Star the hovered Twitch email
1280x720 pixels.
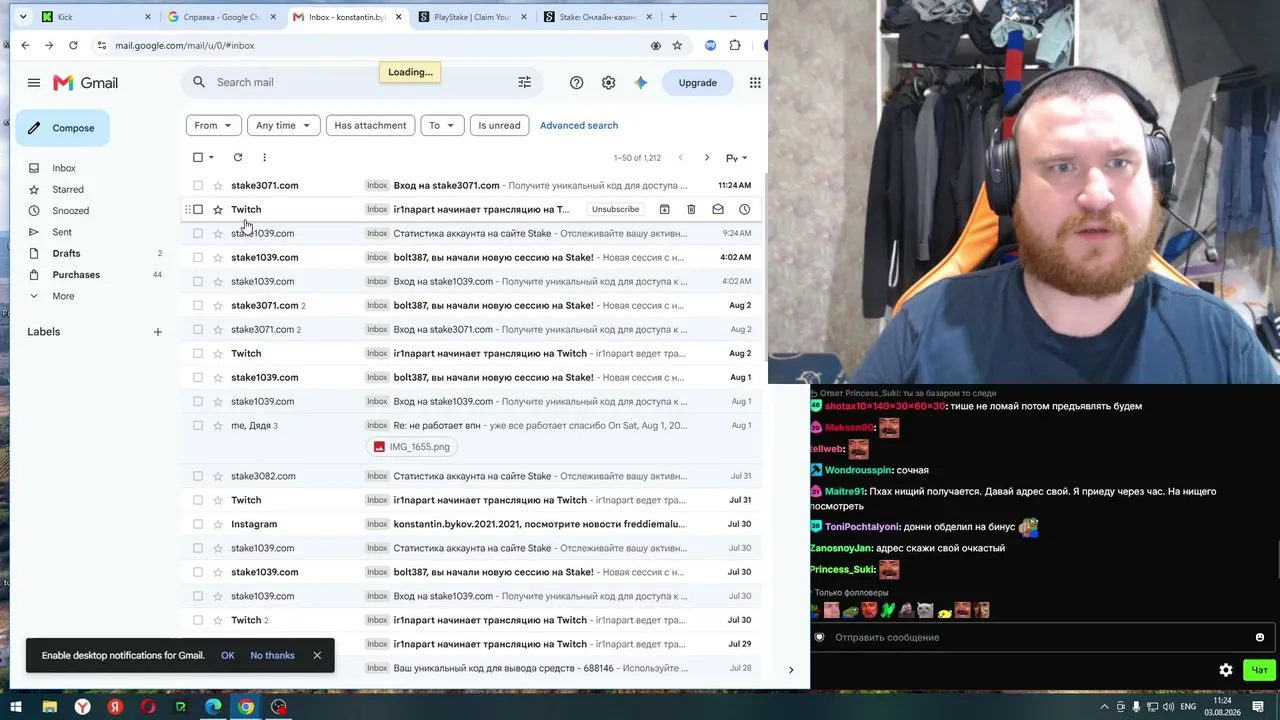[x=218, y=209]
